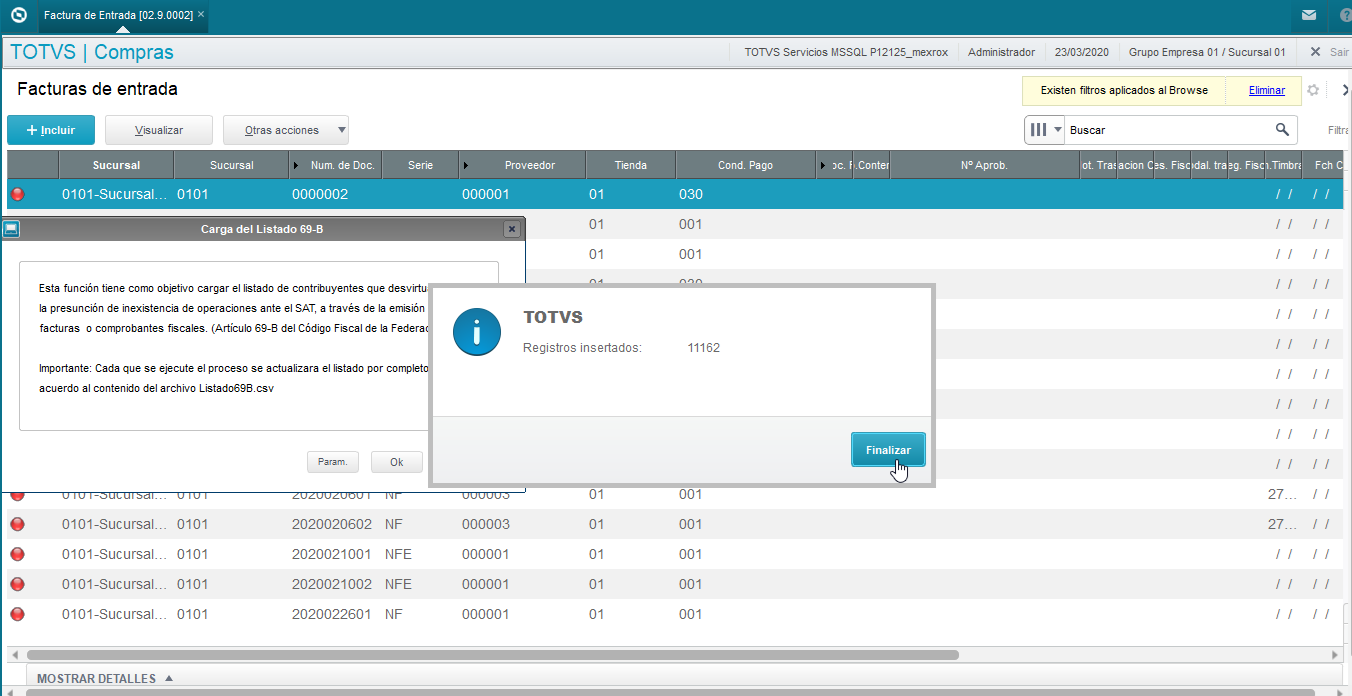Image resolution: width=1352 pixels, height=696 pixels.
Task: Click document number 2020020602 cell
Action: [x=332, y=524]
